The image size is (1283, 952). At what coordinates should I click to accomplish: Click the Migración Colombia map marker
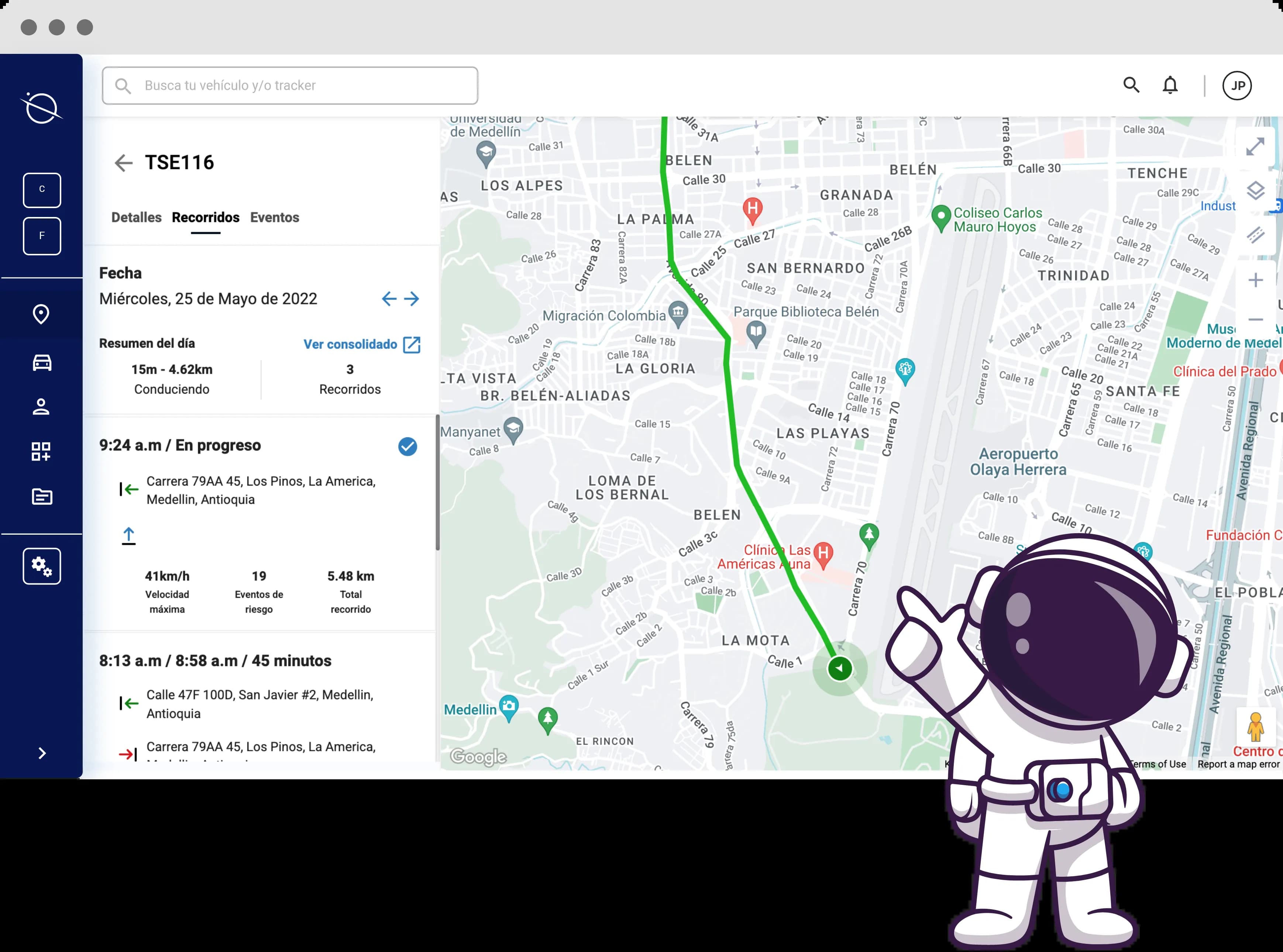(678, 314)
